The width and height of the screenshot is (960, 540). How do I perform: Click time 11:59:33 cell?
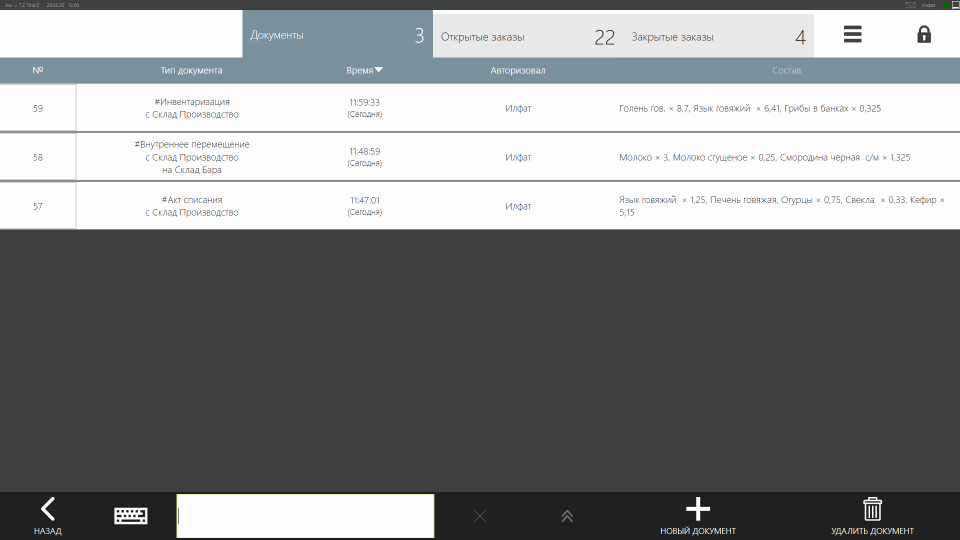[364, 108]
